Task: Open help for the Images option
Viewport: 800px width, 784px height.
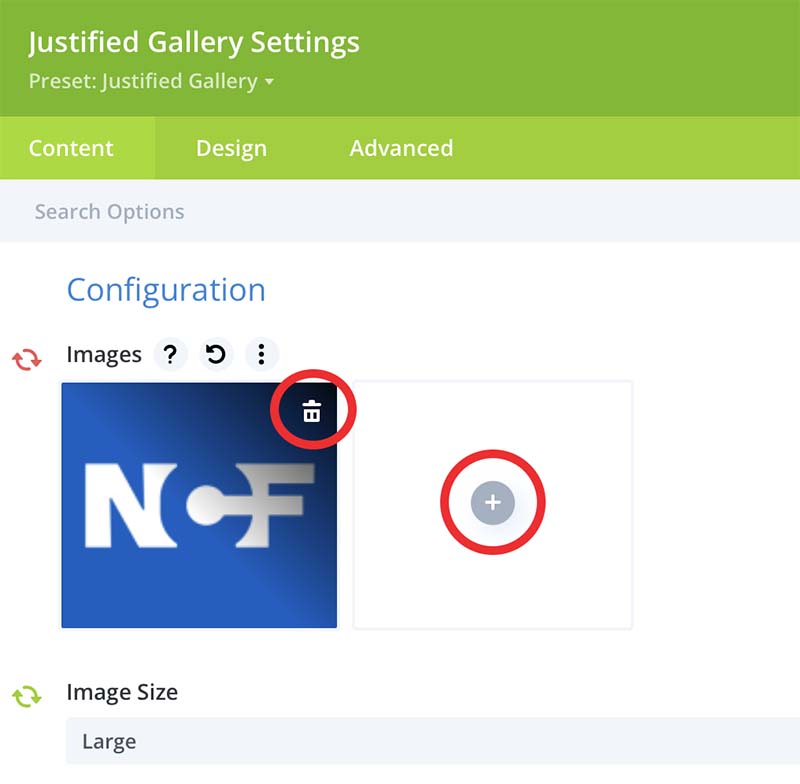Action: [170, 354]
